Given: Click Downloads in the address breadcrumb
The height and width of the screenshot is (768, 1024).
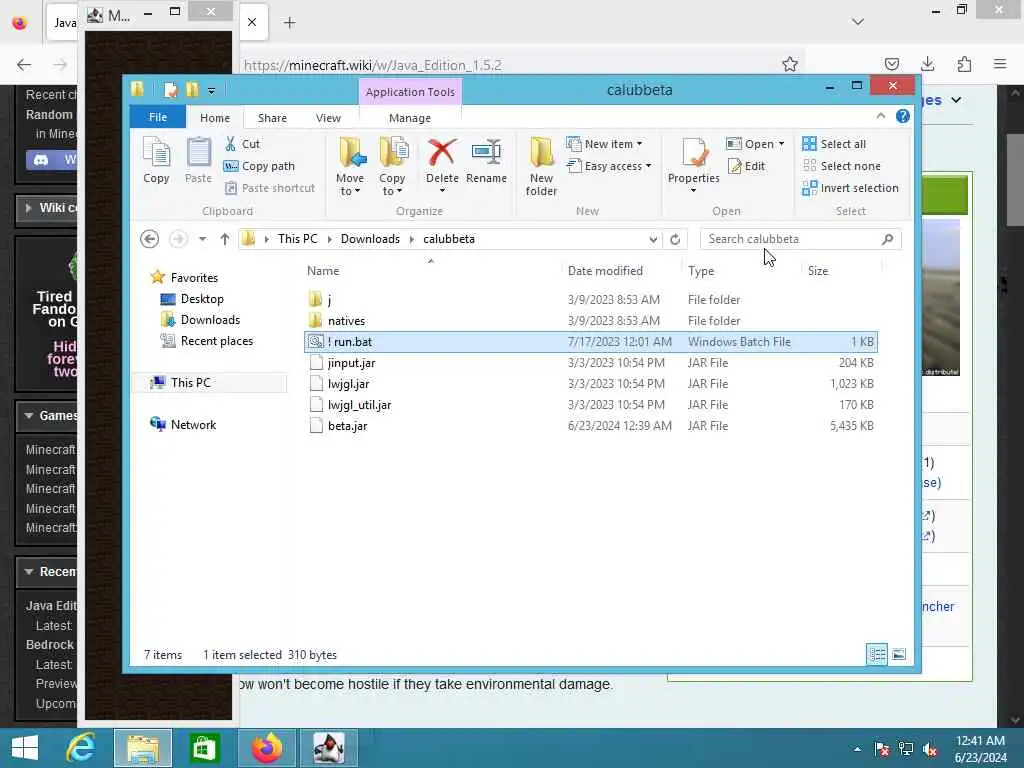Looking at the screenshot, I should pyautogui.click(x=370, y=239).
